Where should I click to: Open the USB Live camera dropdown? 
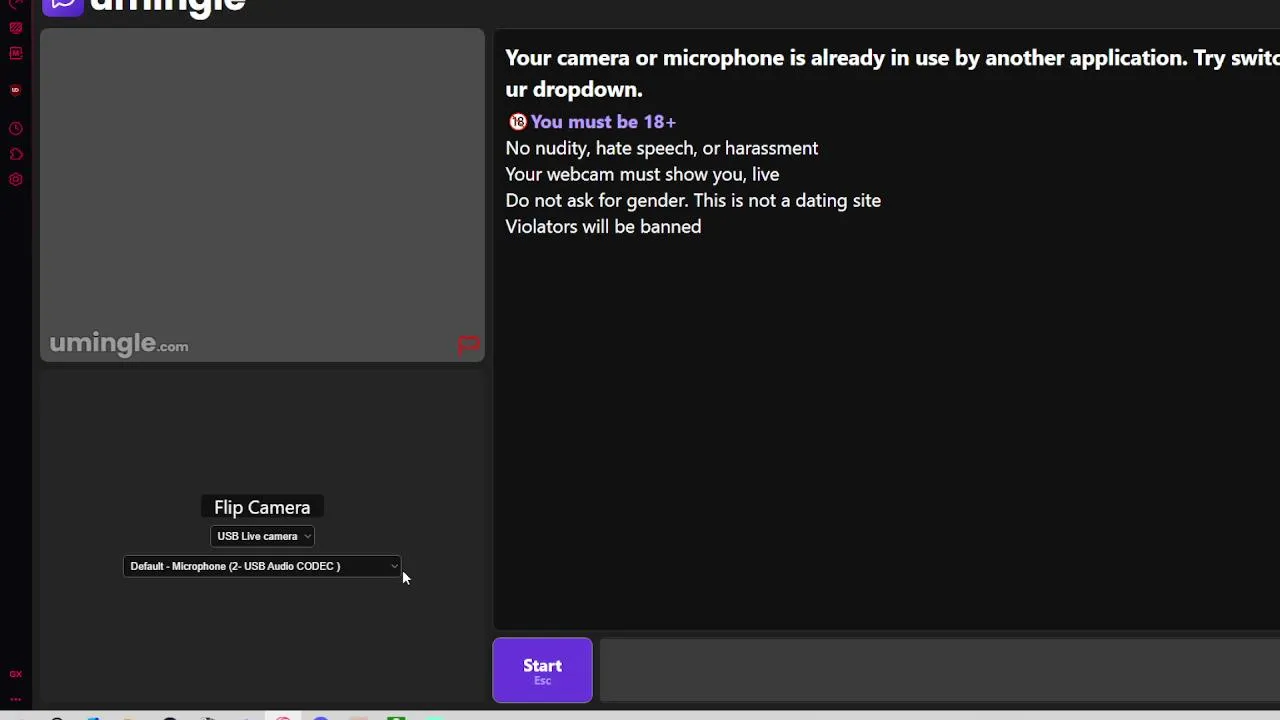263,536
